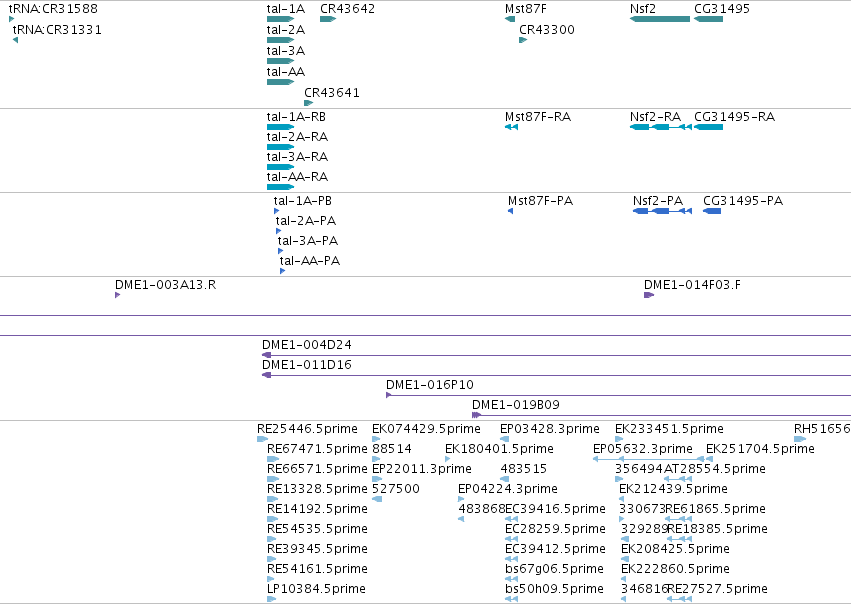The width and height of the screenshot is (851, 604).
Task: Select the RE54161.5prime EST label
Action: point(317,569)
